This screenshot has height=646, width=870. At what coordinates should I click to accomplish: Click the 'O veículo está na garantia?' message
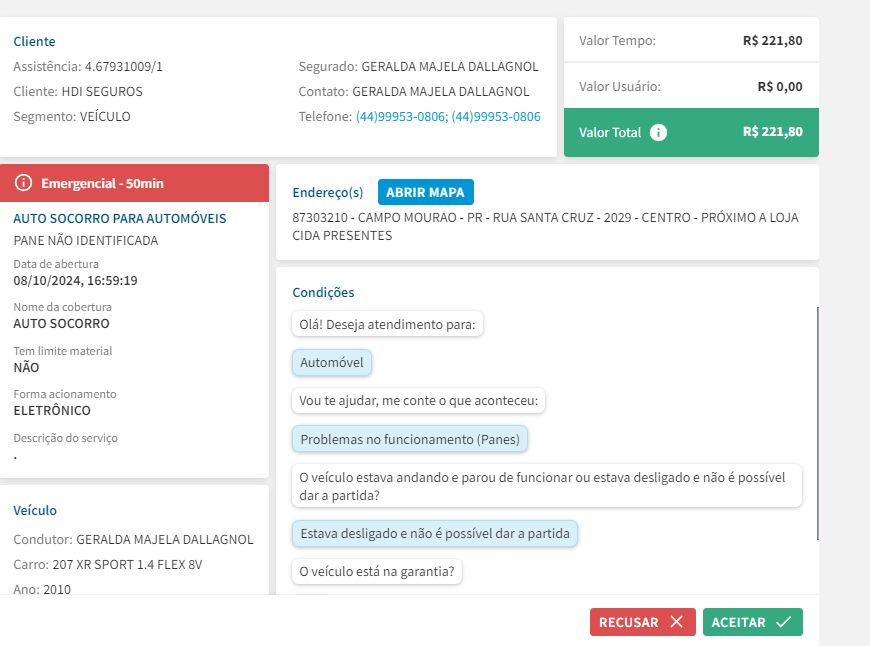[x=377, y=572]
